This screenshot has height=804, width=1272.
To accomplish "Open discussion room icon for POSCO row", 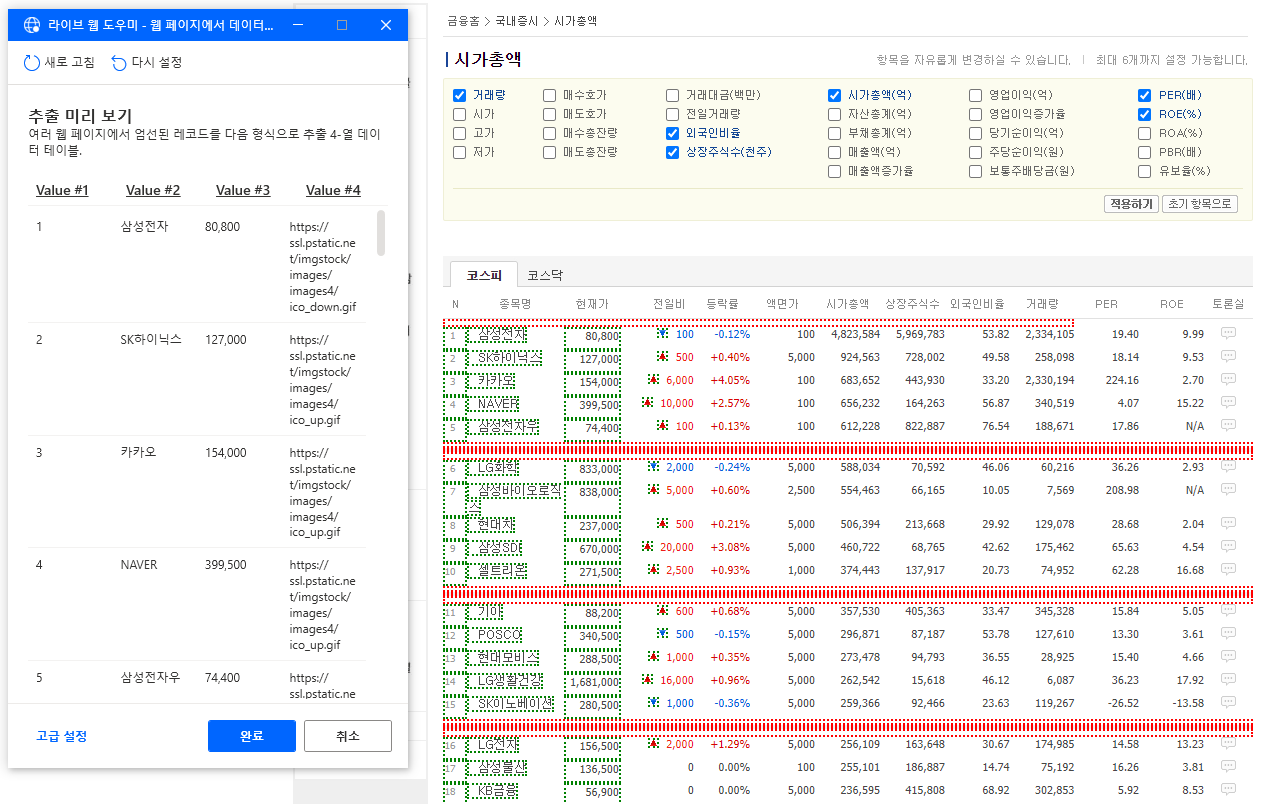I will point(1229,634).
